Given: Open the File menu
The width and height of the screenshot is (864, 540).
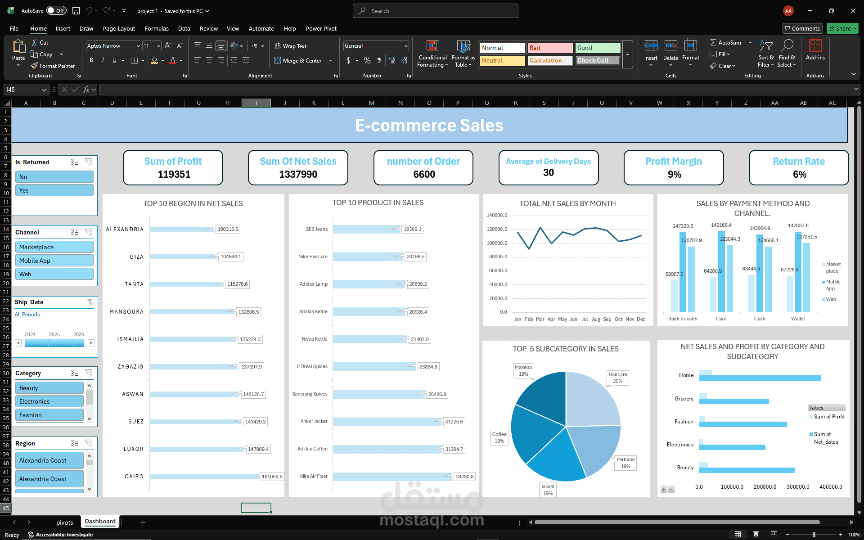Looking at the screenshot, I should click(14, 29).
